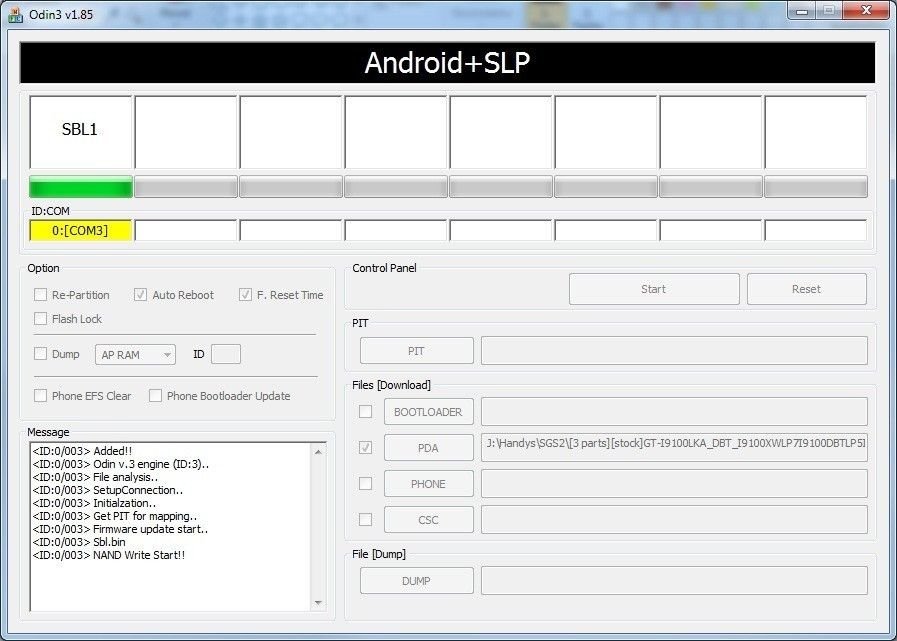Click the 'Added!!' log line

click(x=82, y=451)
